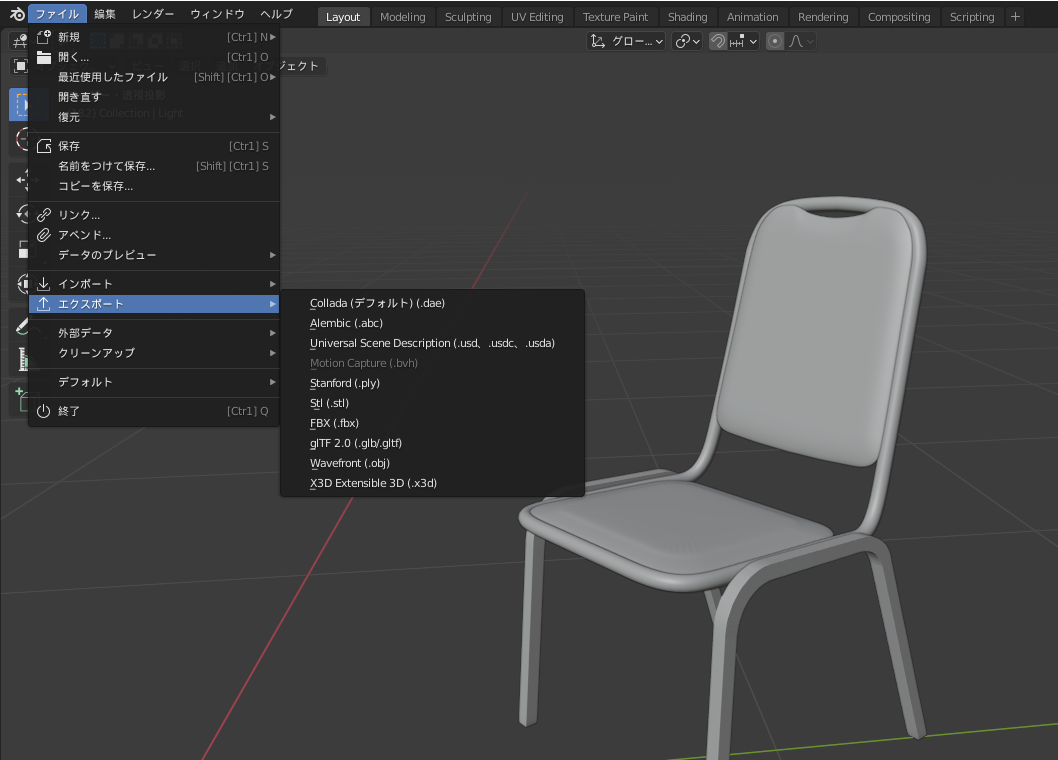Click the export arrow icon beside エクスポート
This screenshot has height=760, width=1058.
tap(44, 304)
